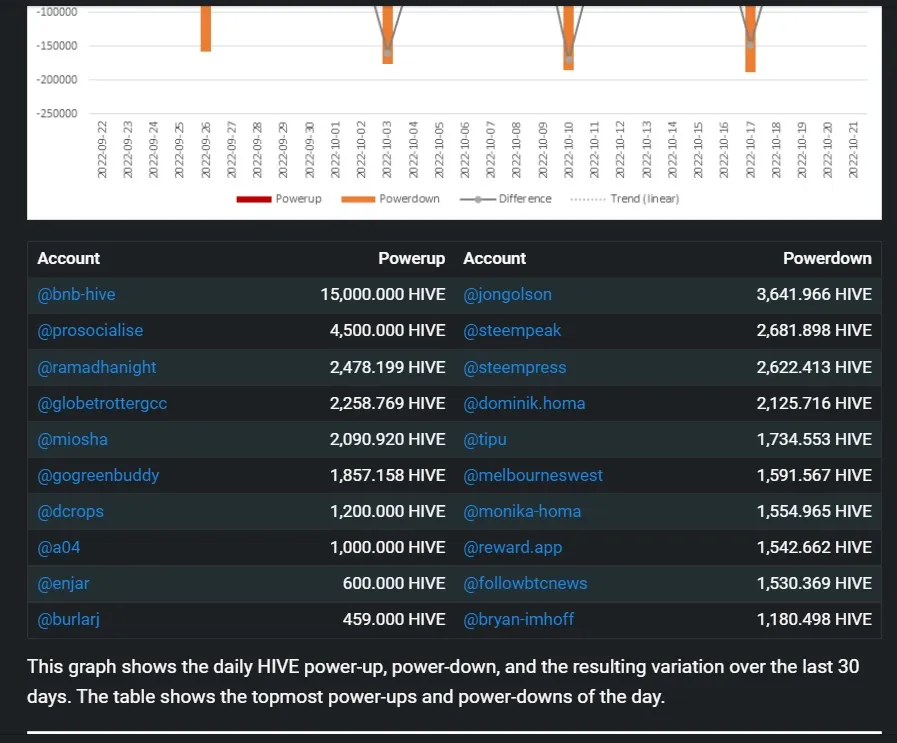The width and height of the screenshot is (897, 743).
Task: Click the 2022-10-17 date label on chart axis
Action: click(750, 149)
